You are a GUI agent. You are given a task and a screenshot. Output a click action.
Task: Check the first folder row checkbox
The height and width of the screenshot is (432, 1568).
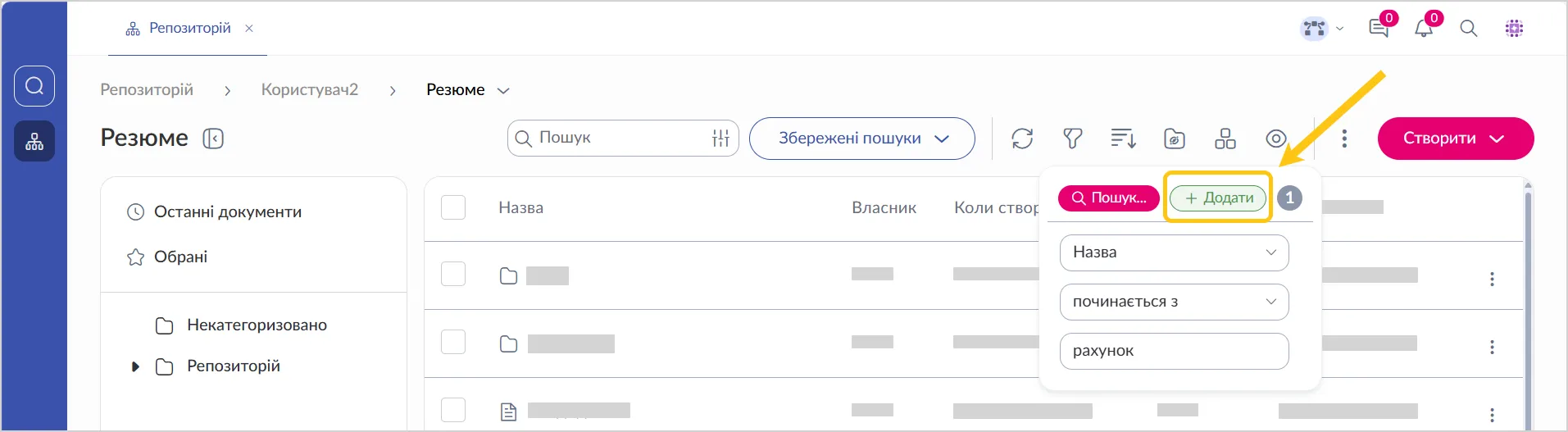[453, 274]
